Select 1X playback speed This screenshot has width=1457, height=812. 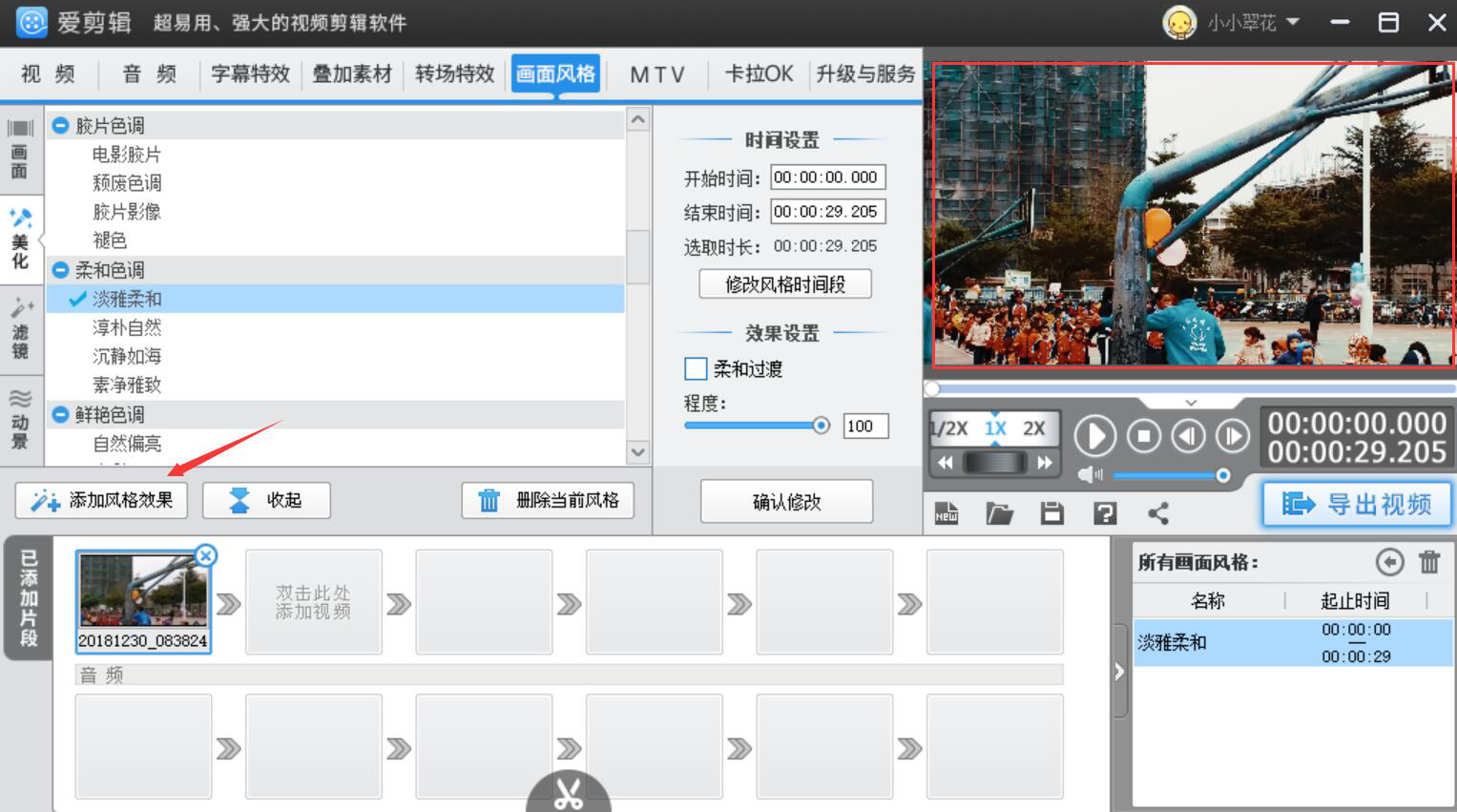click(995, 428)
